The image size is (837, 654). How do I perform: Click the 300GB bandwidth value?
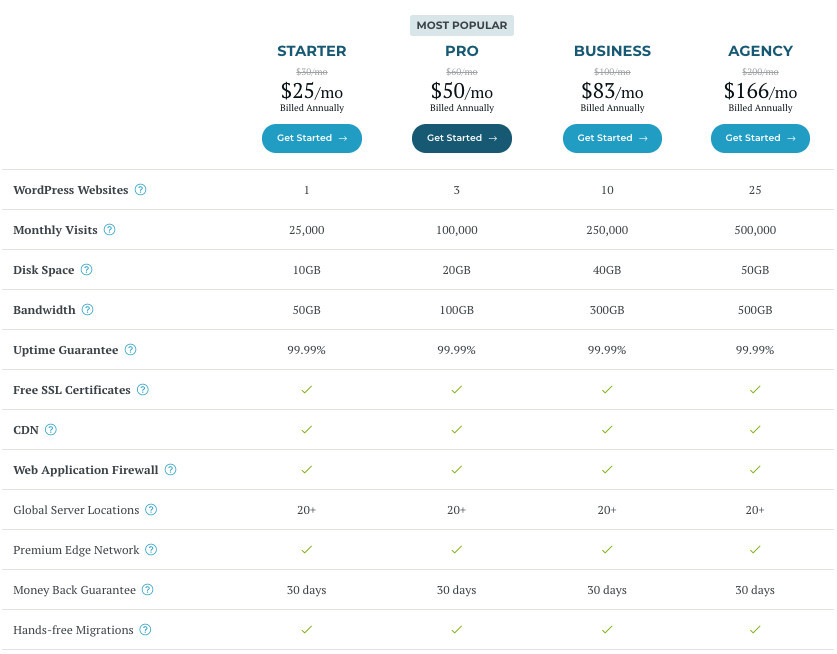(x=607, y=310)
